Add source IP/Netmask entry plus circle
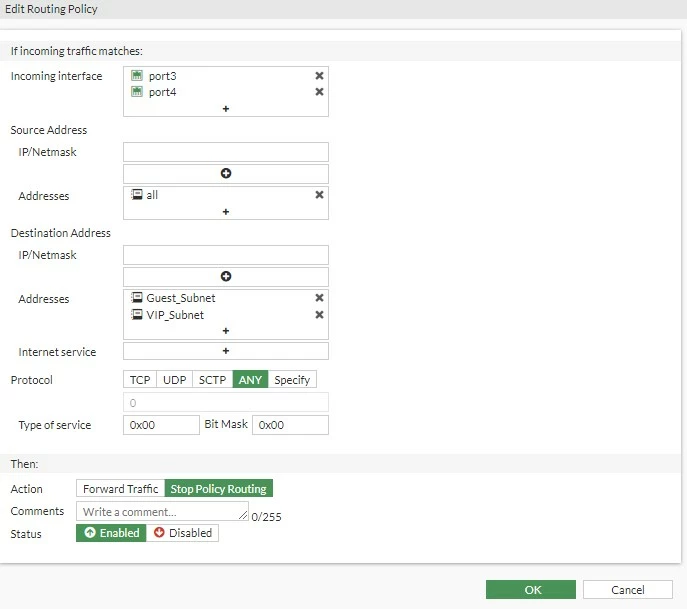 coord(226,173)
